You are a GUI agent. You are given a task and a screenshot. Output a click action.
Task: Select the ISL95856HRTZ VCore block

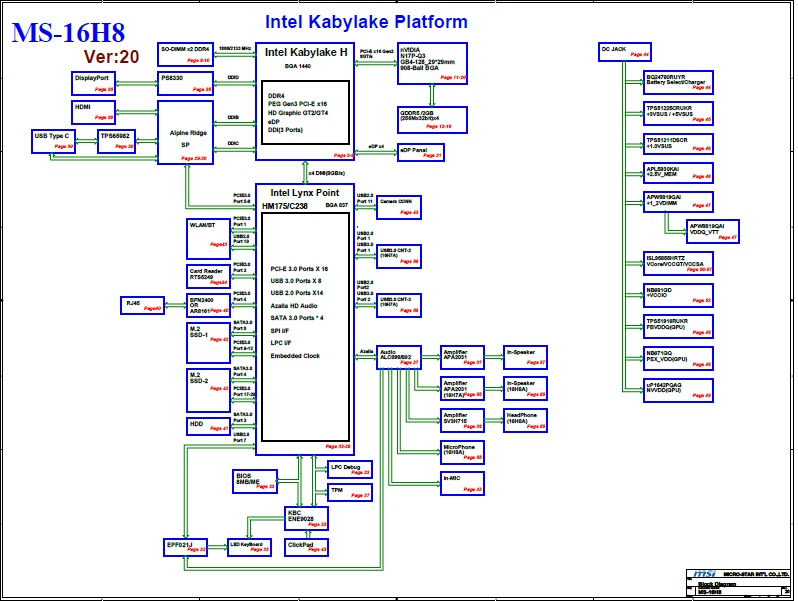(678, 264)
